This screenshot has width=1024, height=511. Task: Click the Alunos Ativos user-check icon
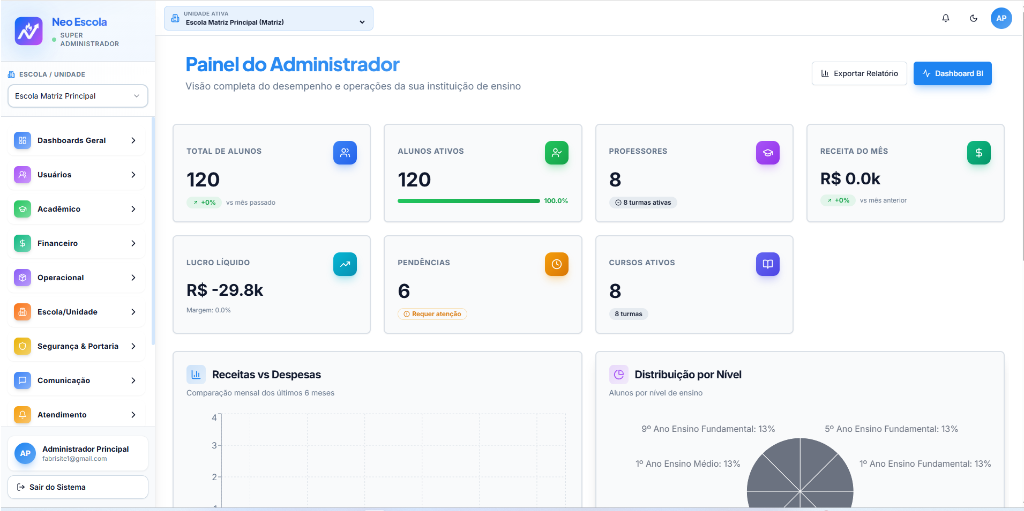click(556, 153)
